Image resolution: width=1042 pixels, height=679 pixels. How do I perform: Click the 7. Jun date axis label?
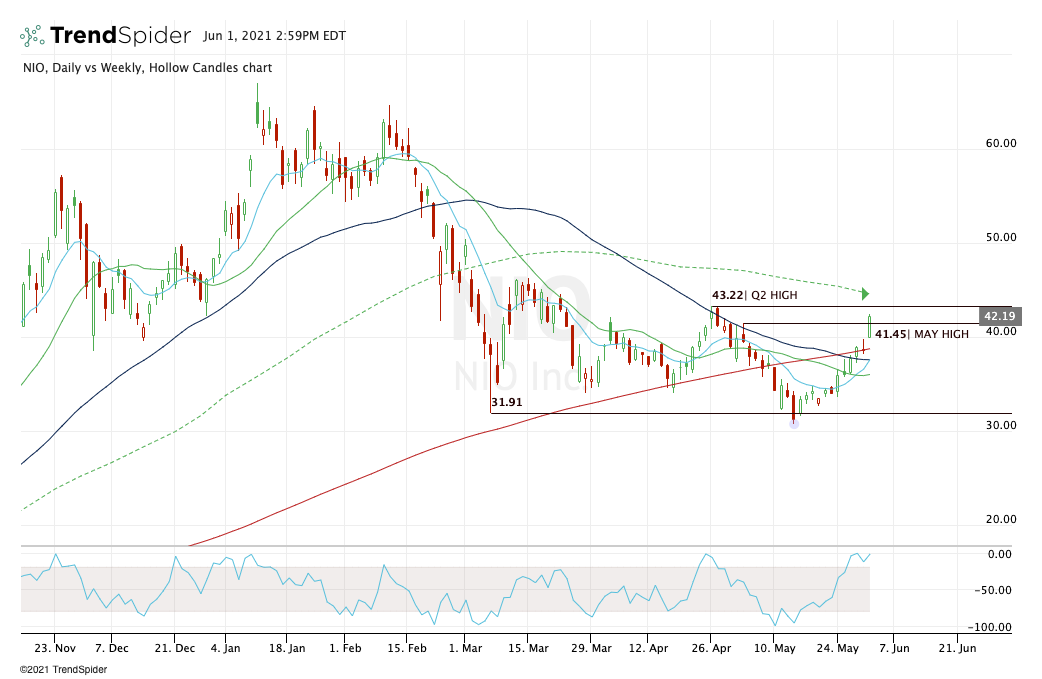point(894,648)
